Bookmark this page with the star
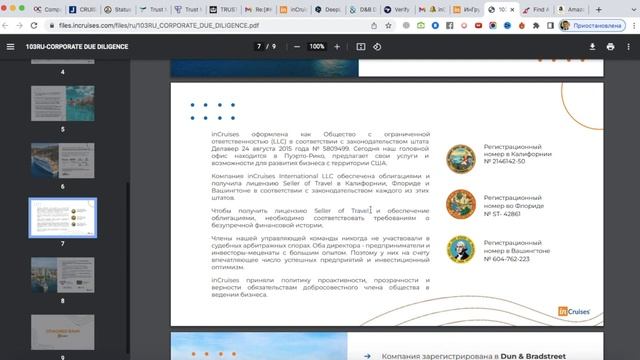The image size is (640, 360). 388,25
